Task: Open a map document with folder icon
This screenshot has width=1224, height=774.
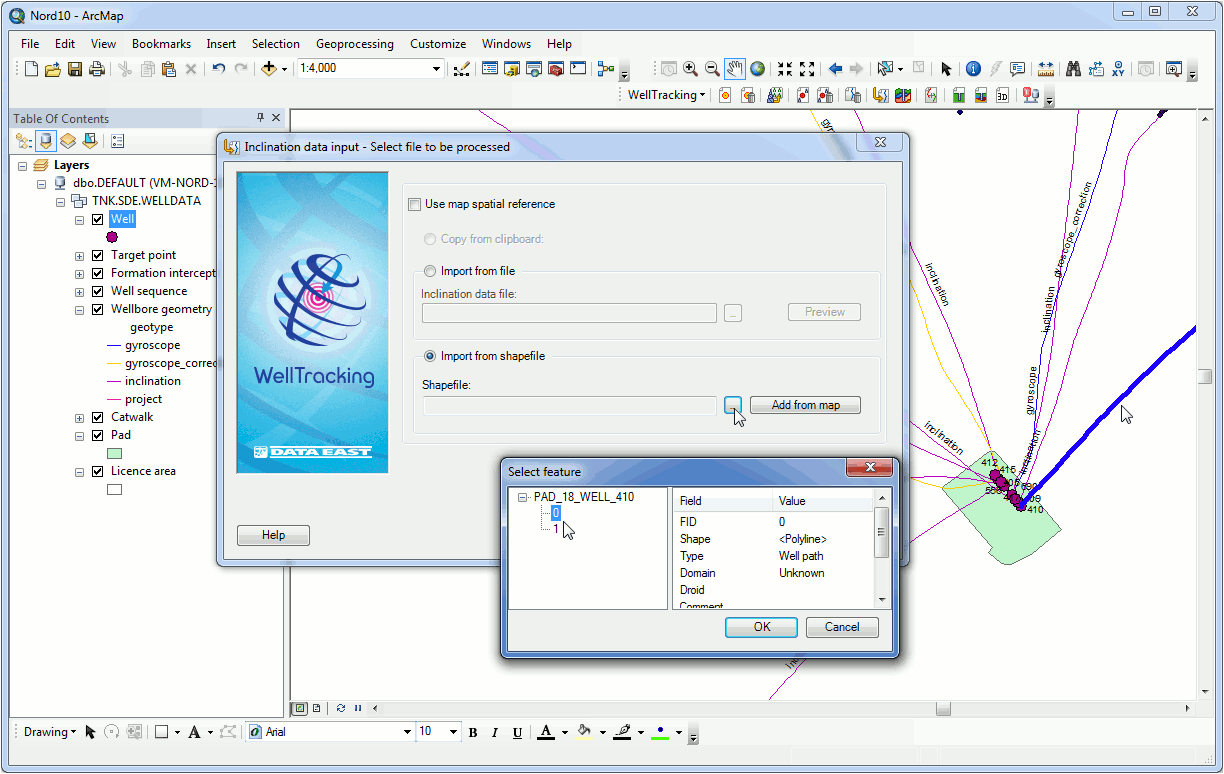Action: (53, 69)
